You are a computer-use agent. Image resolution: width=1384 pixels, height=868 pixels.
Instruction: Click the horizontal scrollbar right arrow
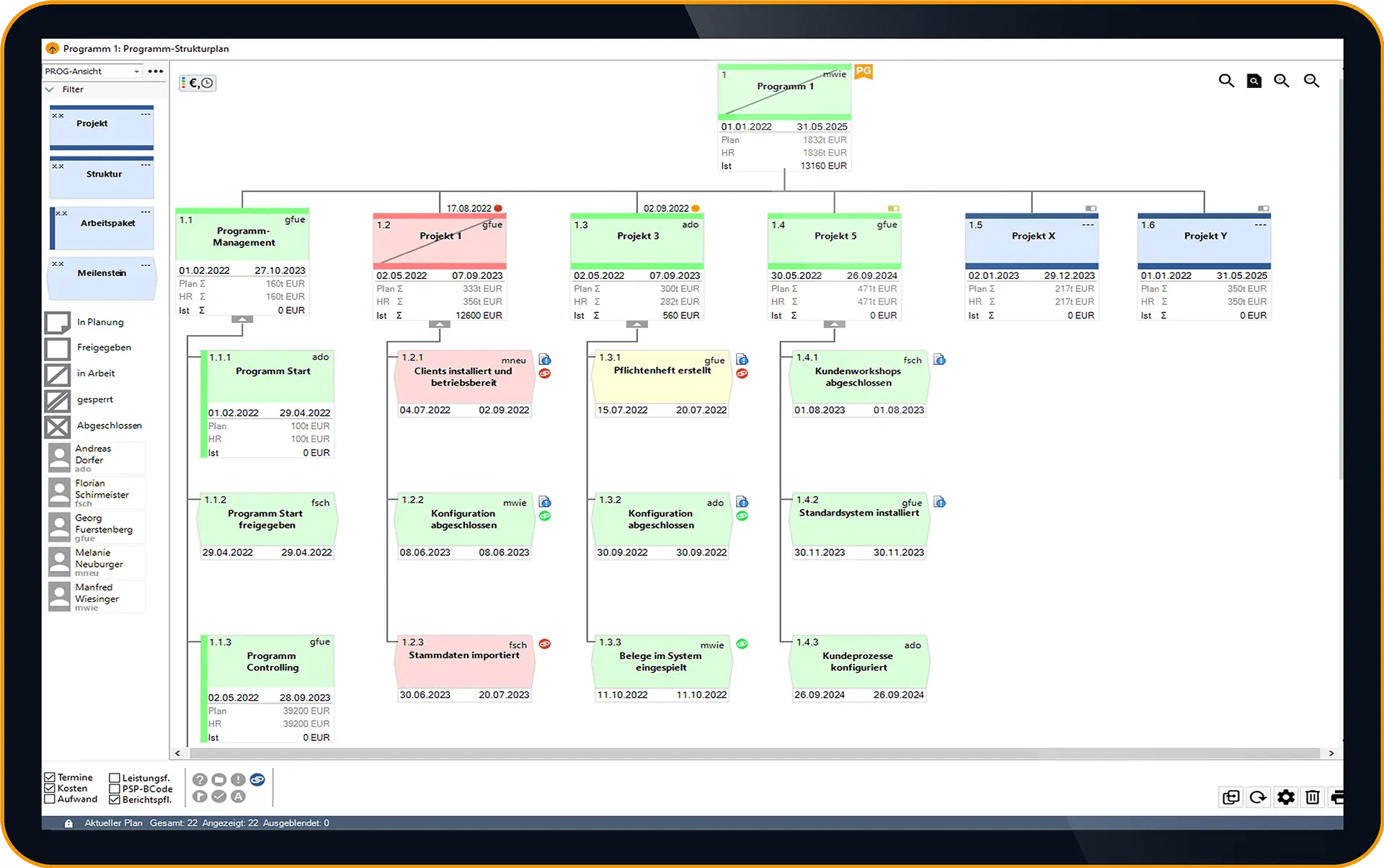point(1331,753)
